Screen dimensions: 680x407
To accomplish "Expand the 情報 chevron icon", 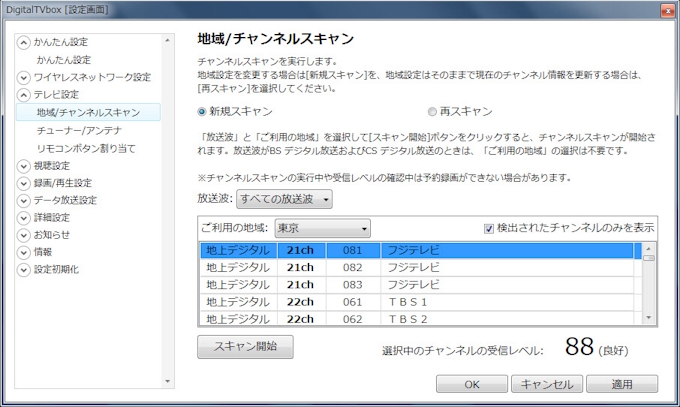I will coord(24,252).
